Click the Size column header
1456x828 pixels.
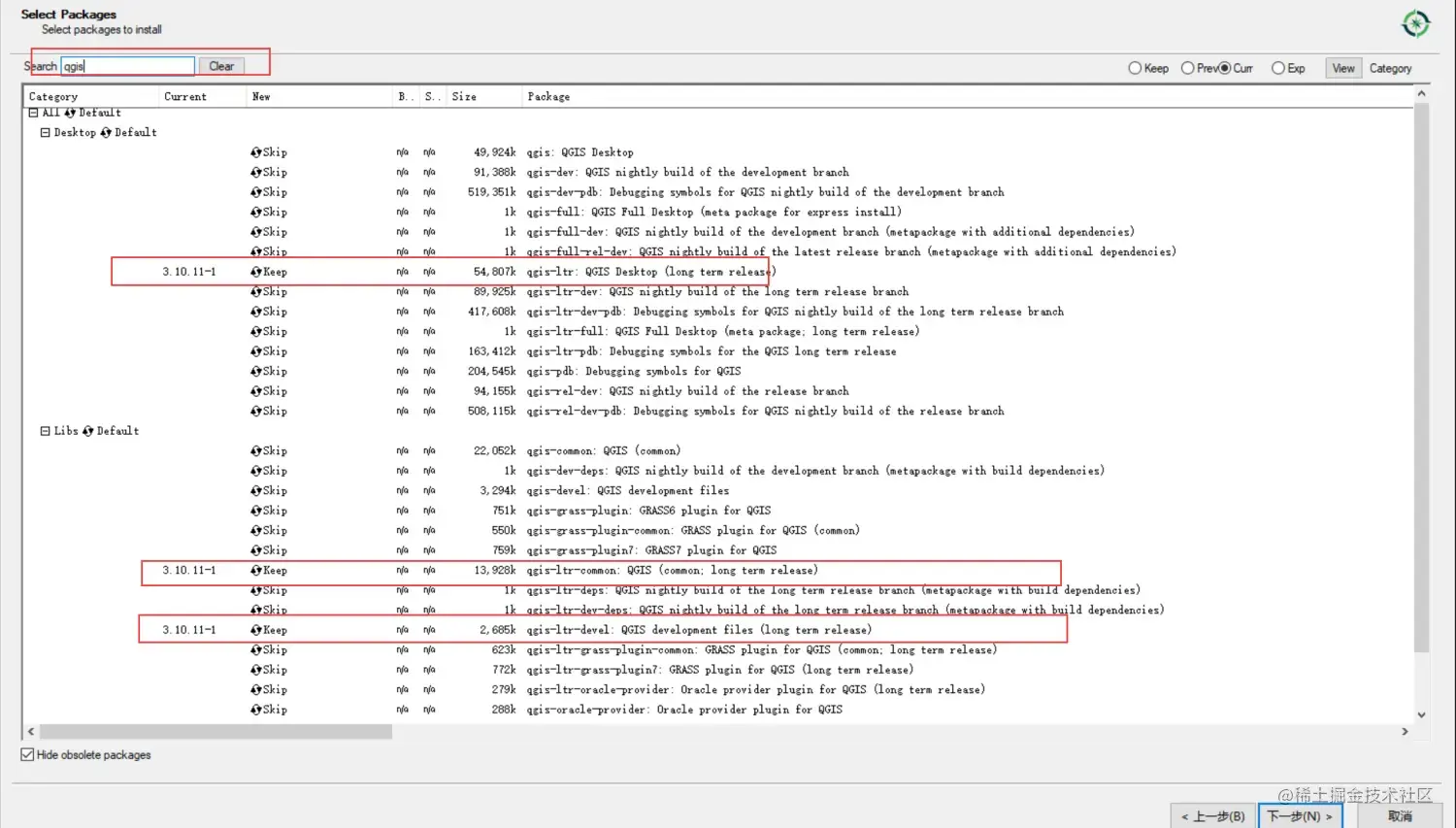(483, 97)
